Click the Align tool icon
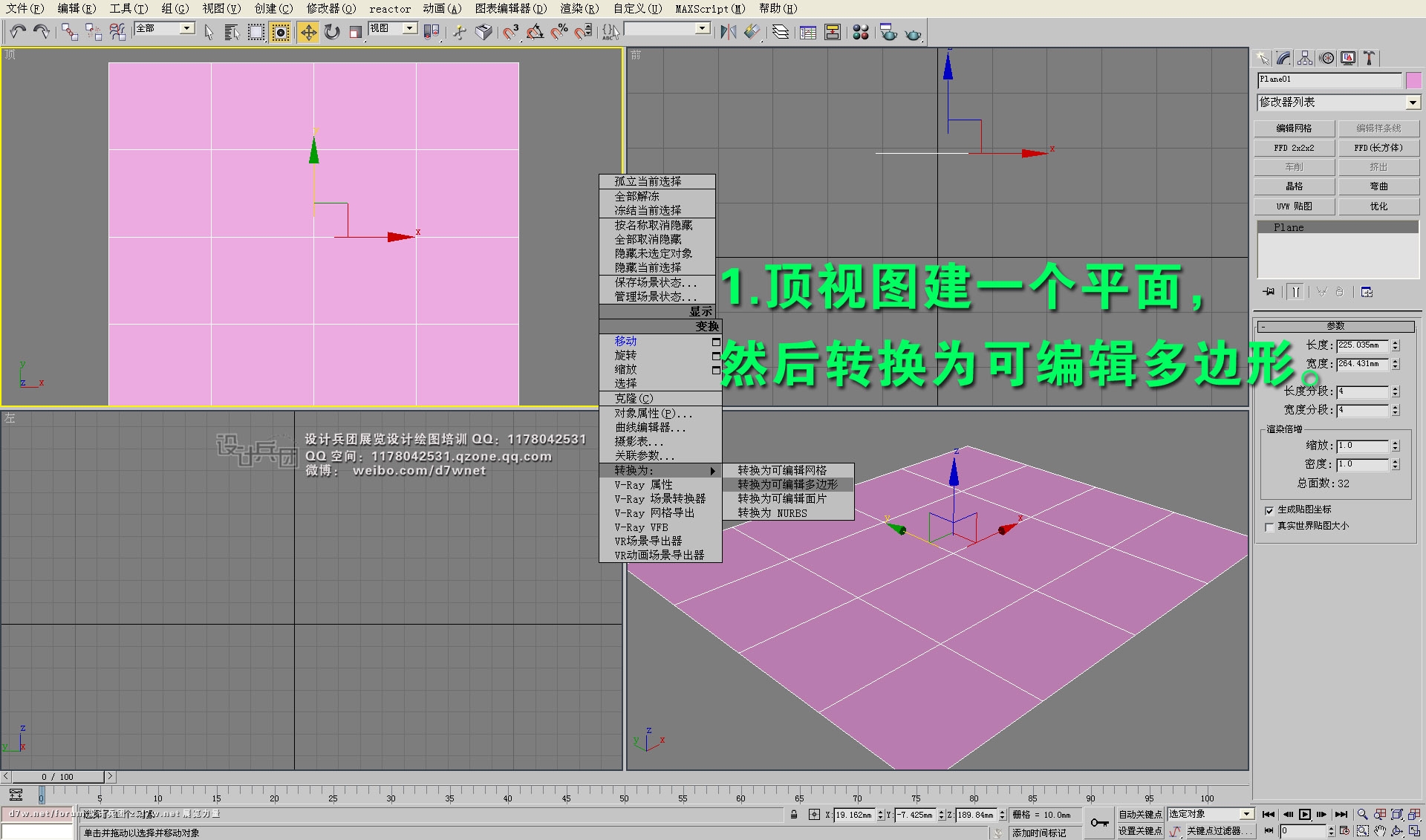 click(x=752, y=32)
